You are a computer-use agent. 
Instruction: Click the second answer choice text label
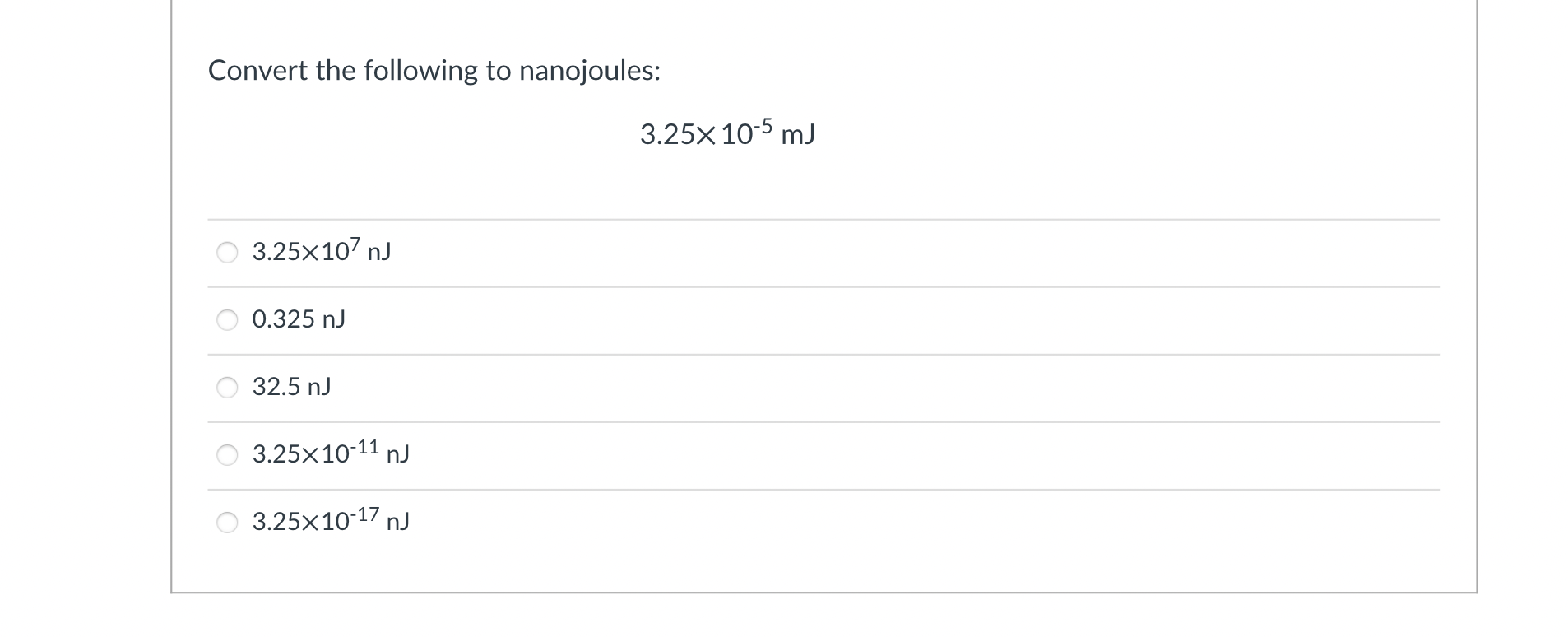(298, 319)
